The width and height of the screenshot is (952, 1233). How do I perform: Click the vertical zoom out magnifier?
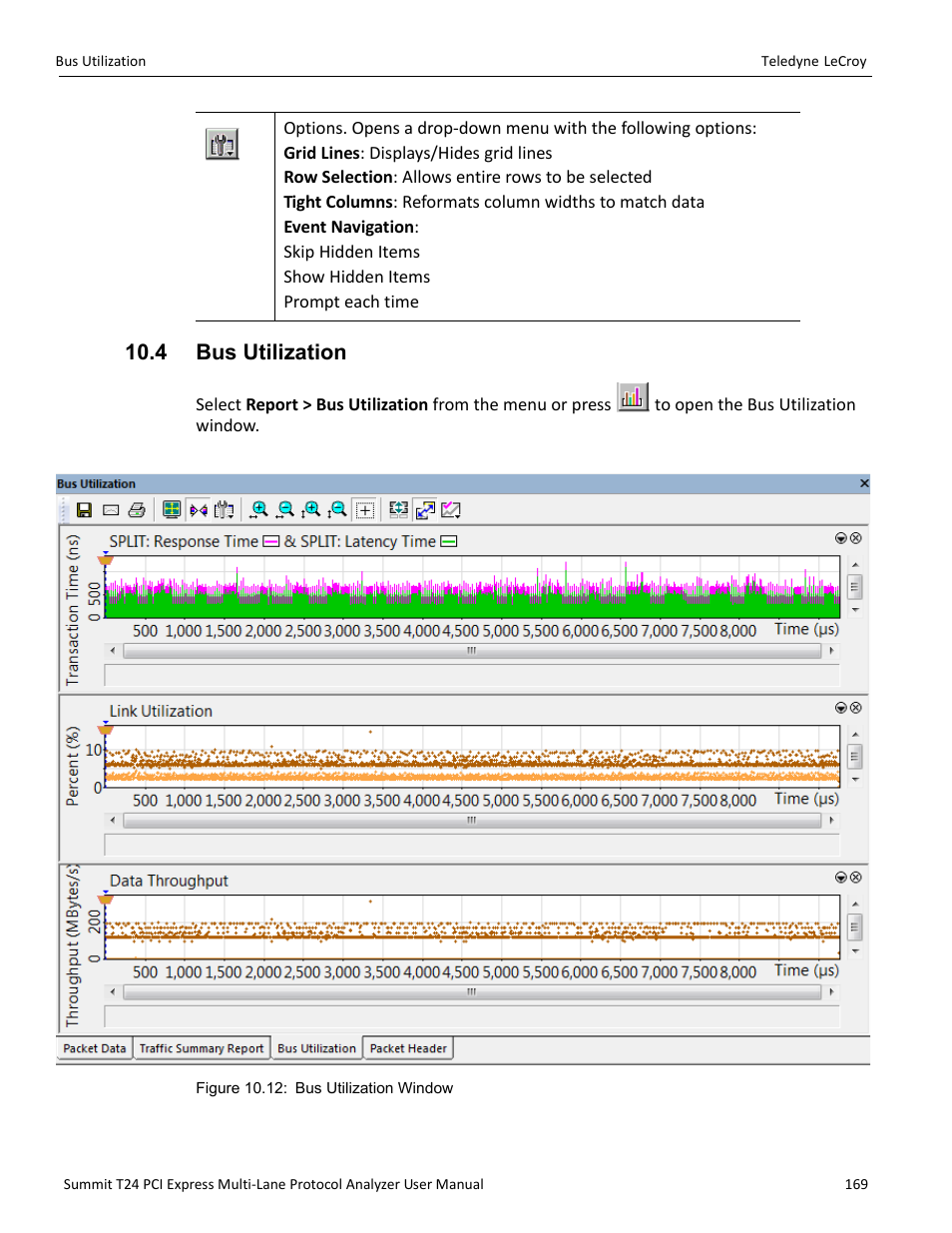click(x=337, y=510)
